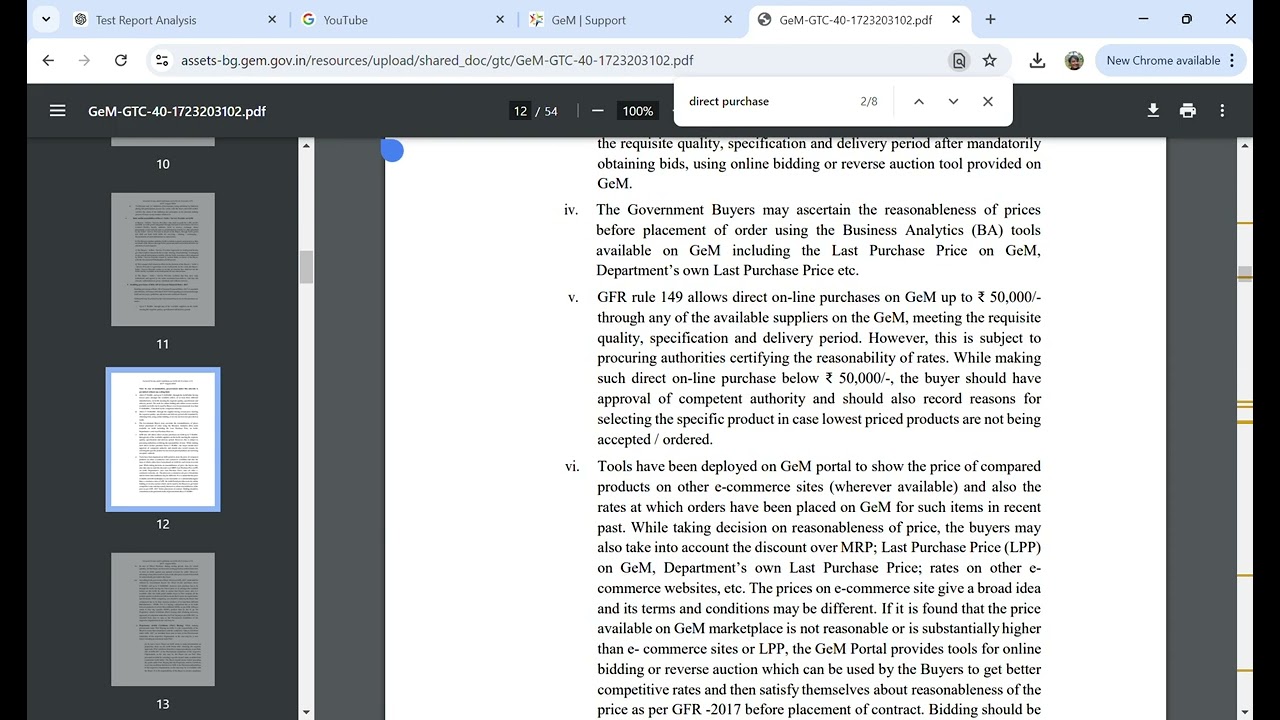Download the PDF from viewer toolbar
The width and height of the screenshot is (1280, 720).
pos(1153,111)
